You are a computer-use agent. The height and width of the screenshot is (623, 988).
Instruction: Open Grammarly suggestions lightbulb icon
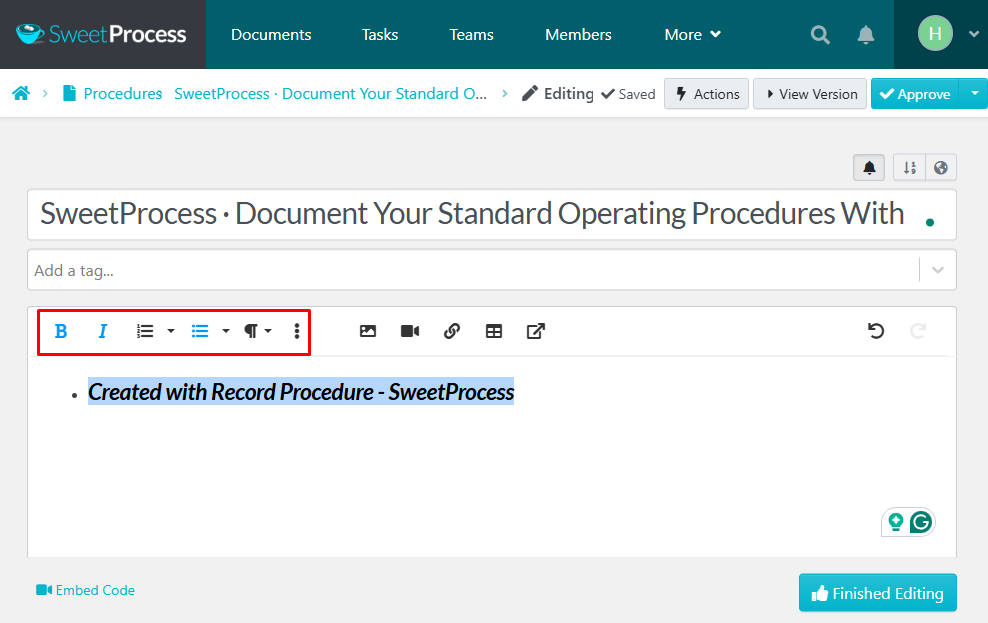[x=895, y=522]
